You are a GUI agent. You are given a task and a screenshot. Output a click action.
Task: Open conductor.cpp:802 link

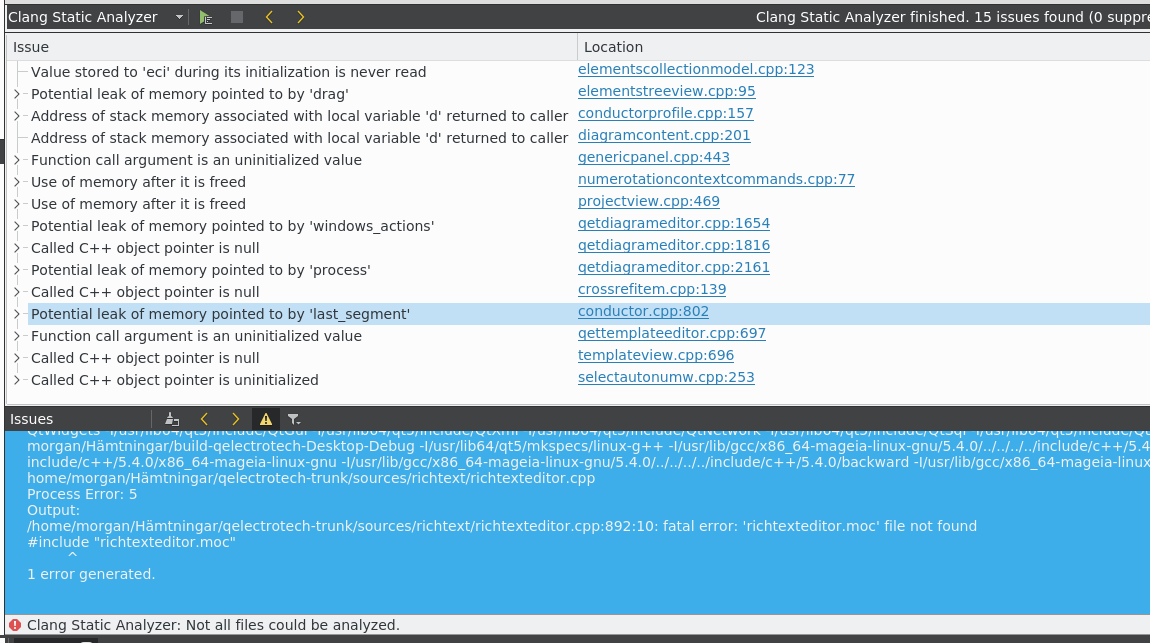click(643, 313)
